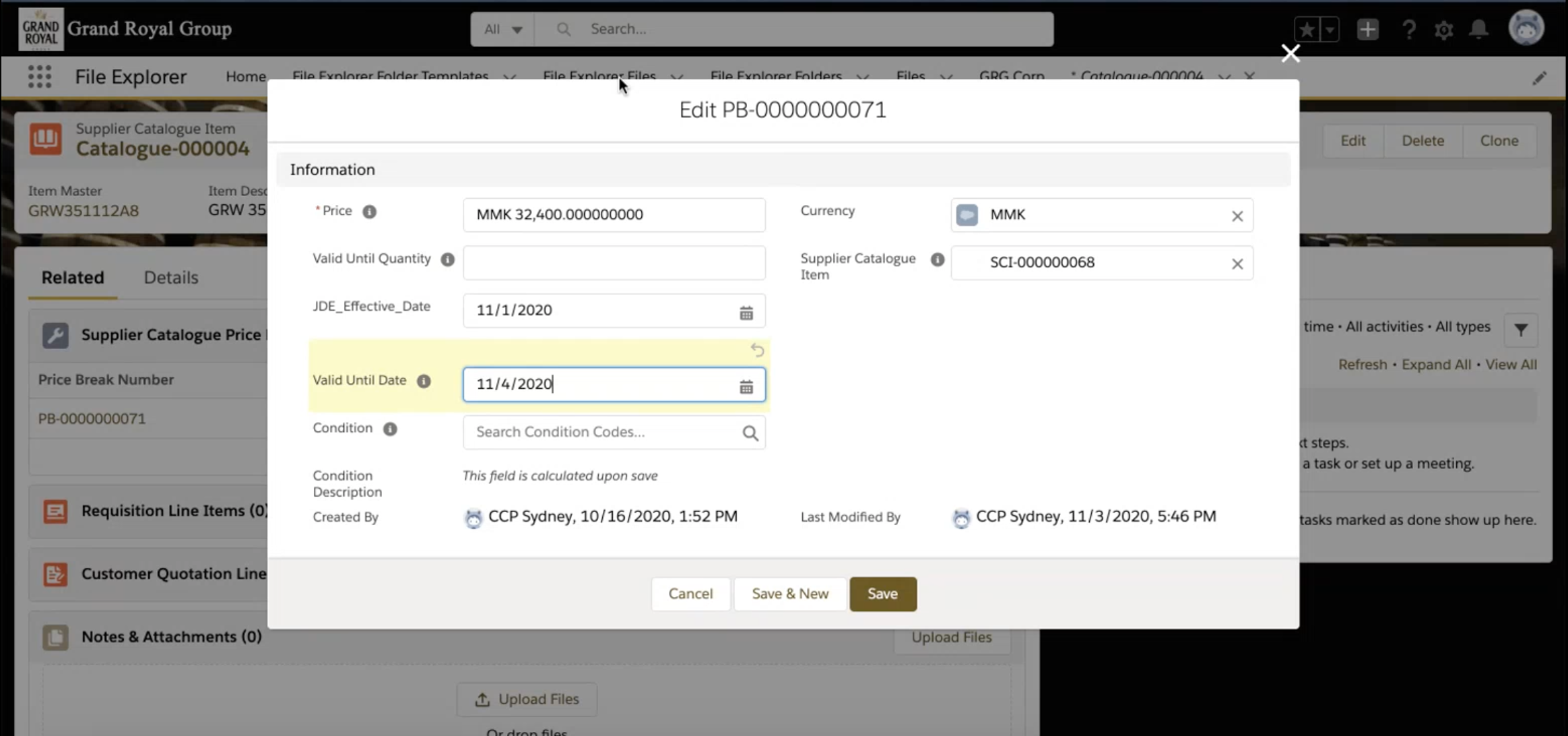This screenshot has width=1568, height=736.
Task: Click into the Valid Until Quantity field
Action: coord(614,262)
